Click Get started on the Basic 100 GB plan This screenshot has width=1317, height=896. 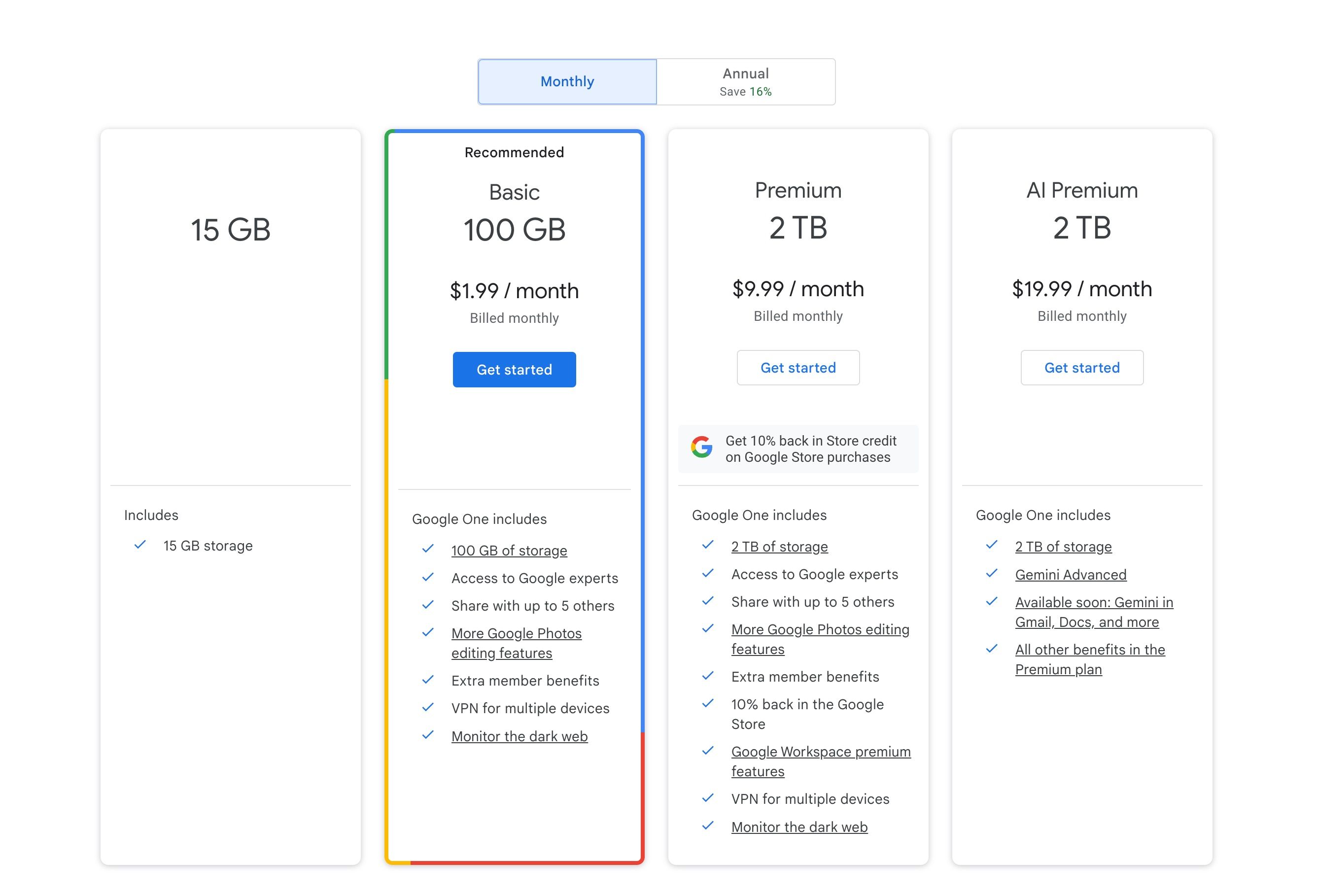514,369
